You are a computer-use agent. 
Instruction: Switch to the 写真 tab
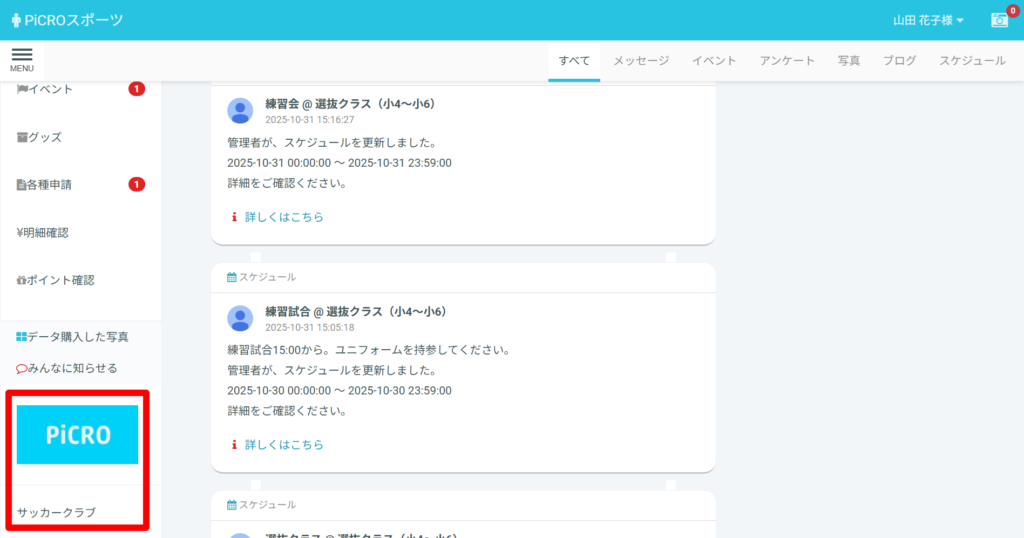coord(848,61)
